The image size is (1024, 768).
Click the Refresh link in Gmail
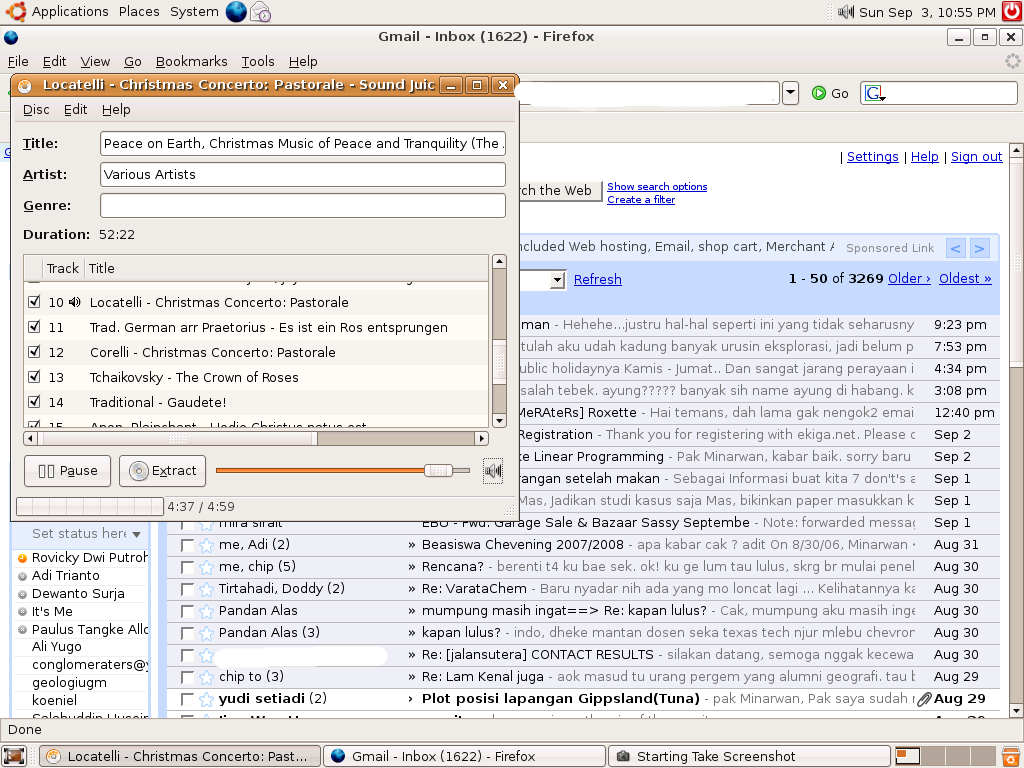pos(598,280)
